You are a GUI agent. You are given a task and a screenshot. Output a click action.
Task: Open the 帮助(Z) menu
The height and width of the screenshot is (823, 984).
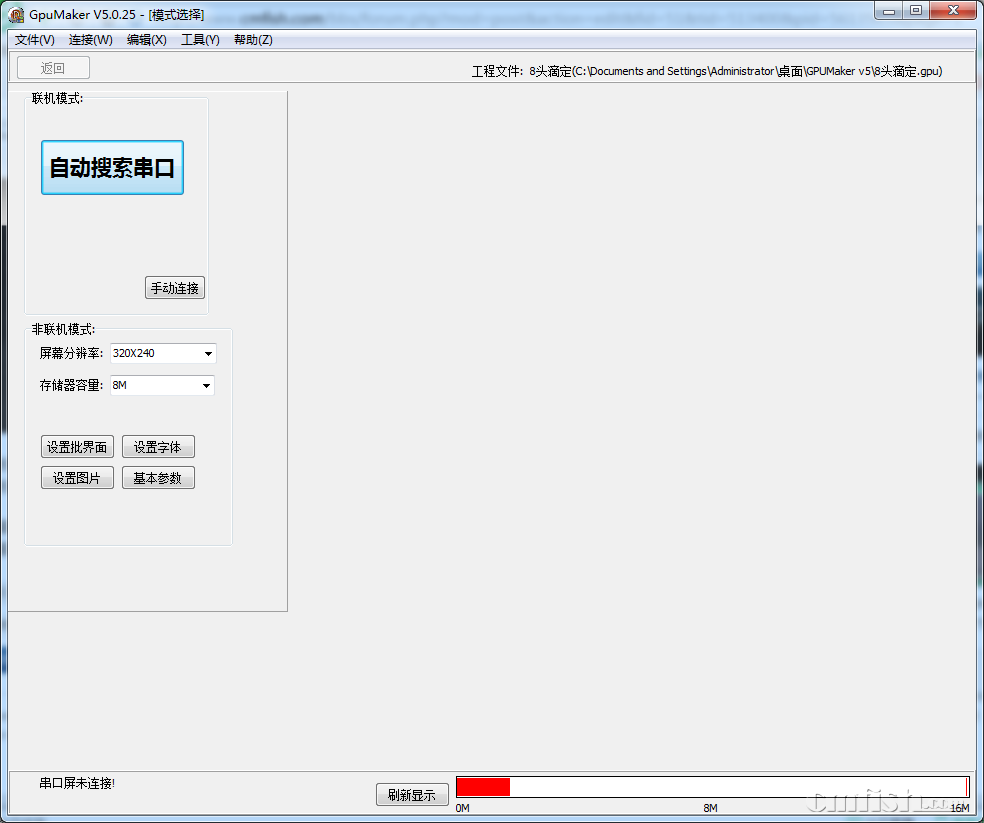(253, 40)
